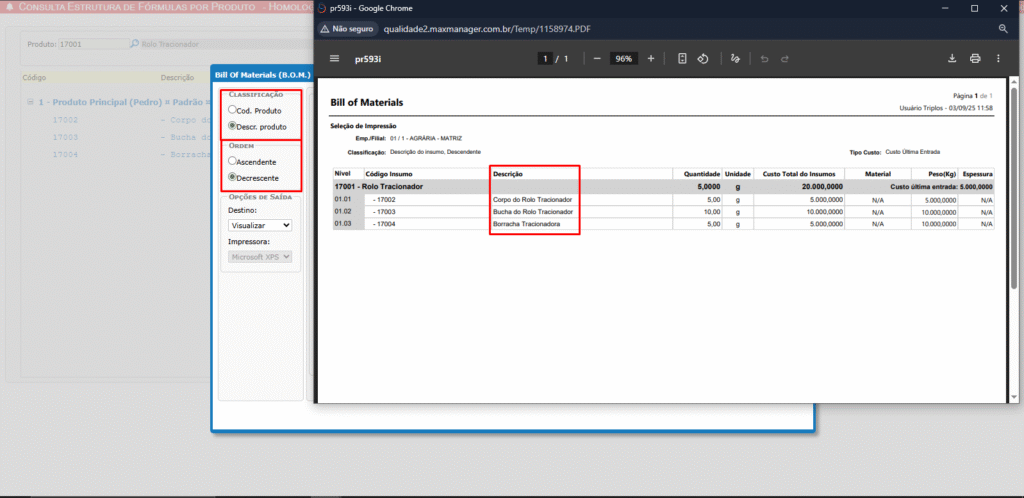
Task: Click the Bill Of Materials (B.O.M.) dialog title
Action: tap(263, 75)
